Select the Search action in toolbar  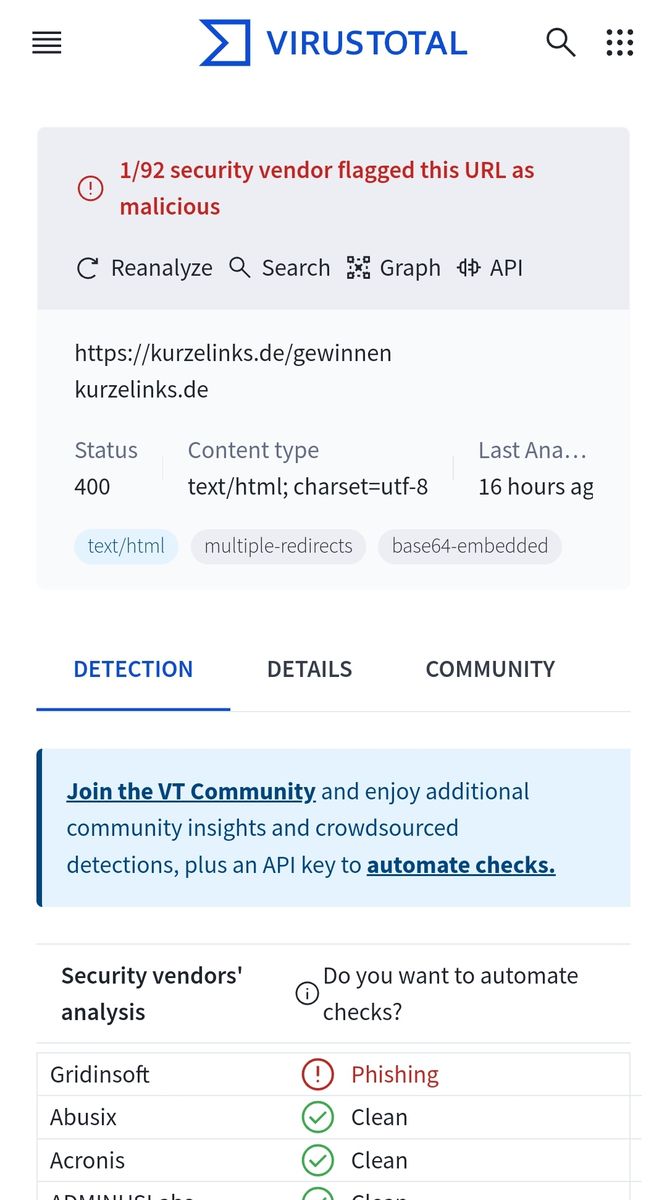(279, 268)
